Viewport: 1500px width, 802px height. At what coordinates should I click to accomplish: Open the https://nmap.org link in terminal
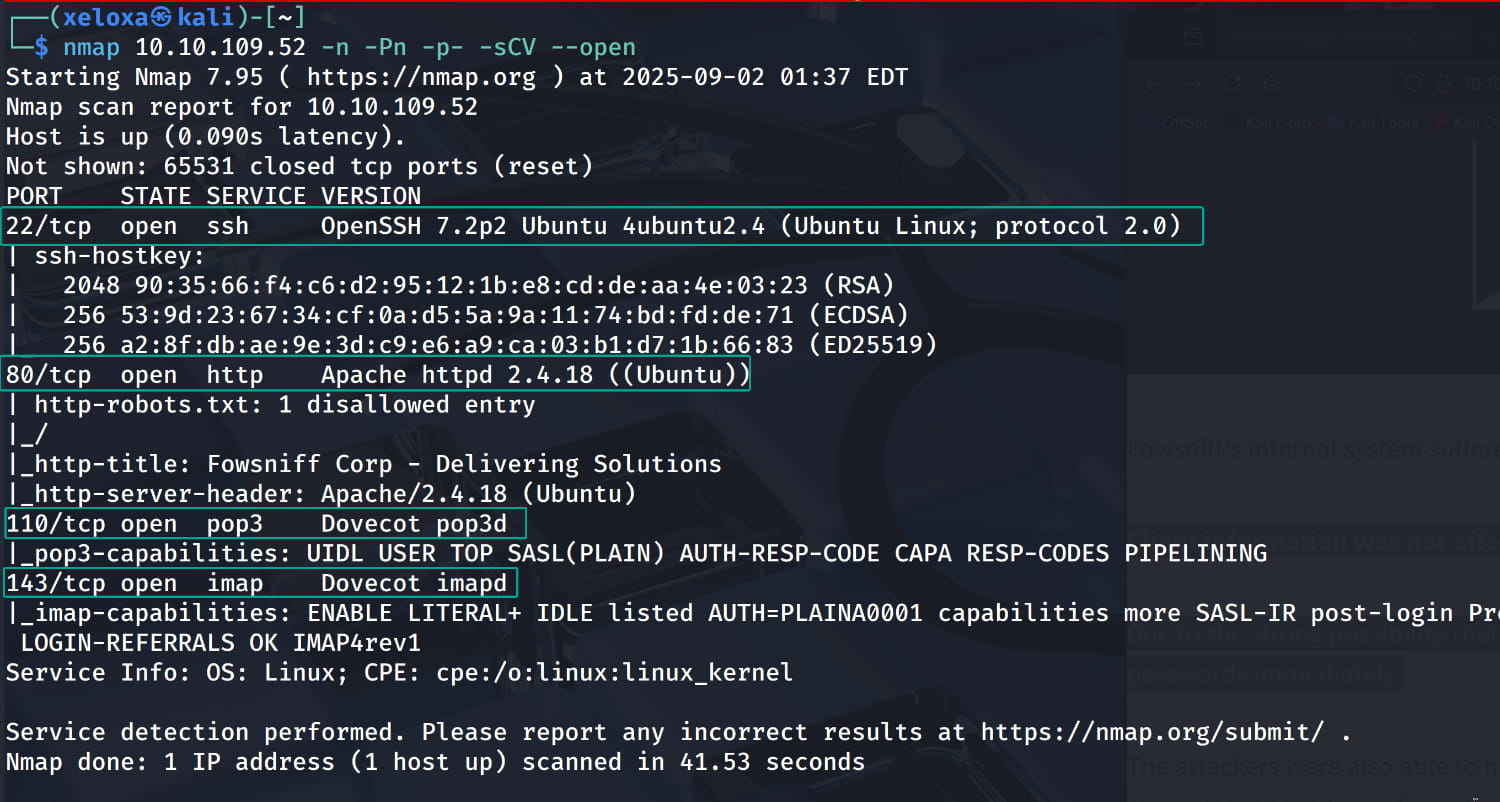pos(421,77)
